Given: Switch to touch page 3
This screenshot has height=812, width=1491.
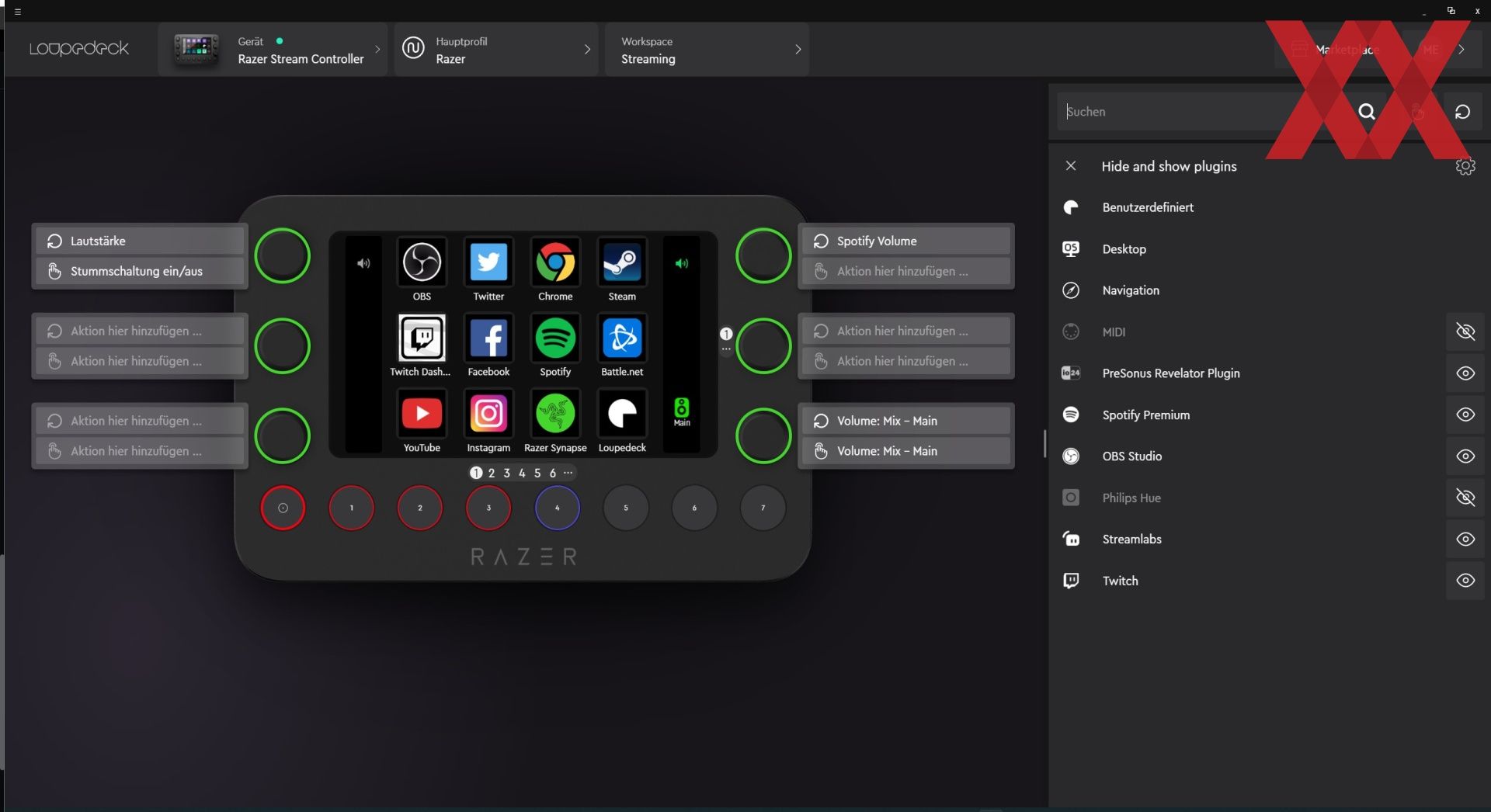Looking at the screenshot, I should click(507, 473).
